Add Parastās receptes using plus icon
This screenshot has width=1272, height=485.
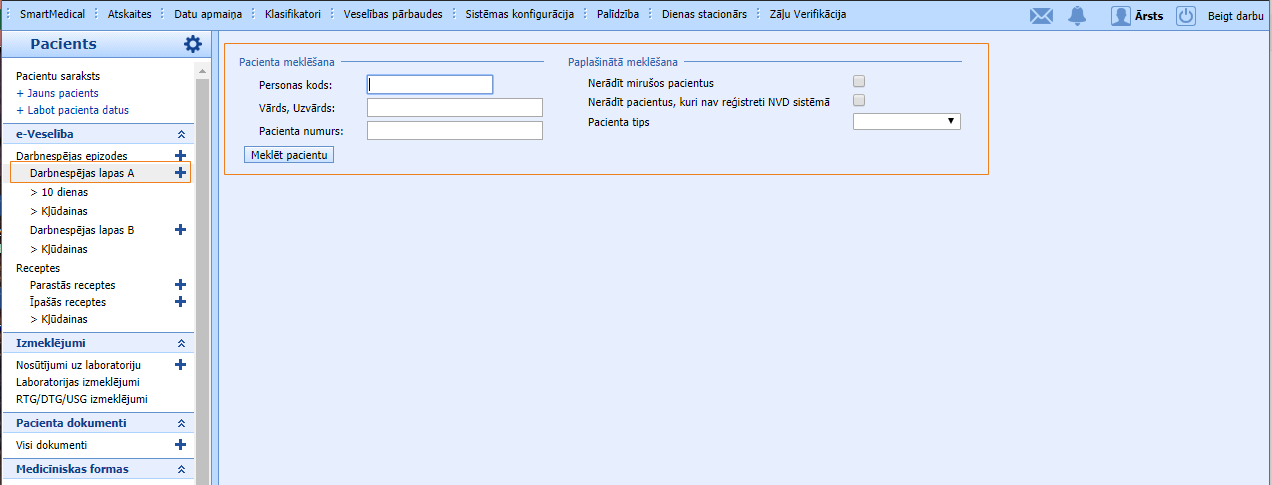(x=180, y=285)
